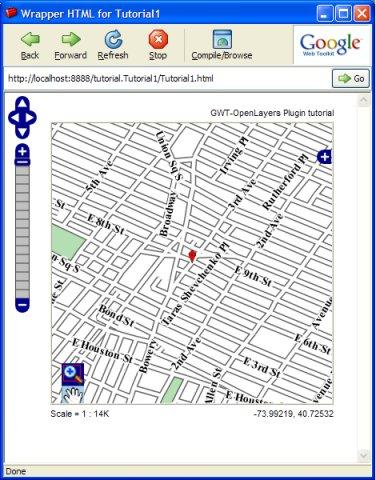This screenshot has height=480, width=376.
Task: Pan map east with right arrow
Action: point(31,118)
